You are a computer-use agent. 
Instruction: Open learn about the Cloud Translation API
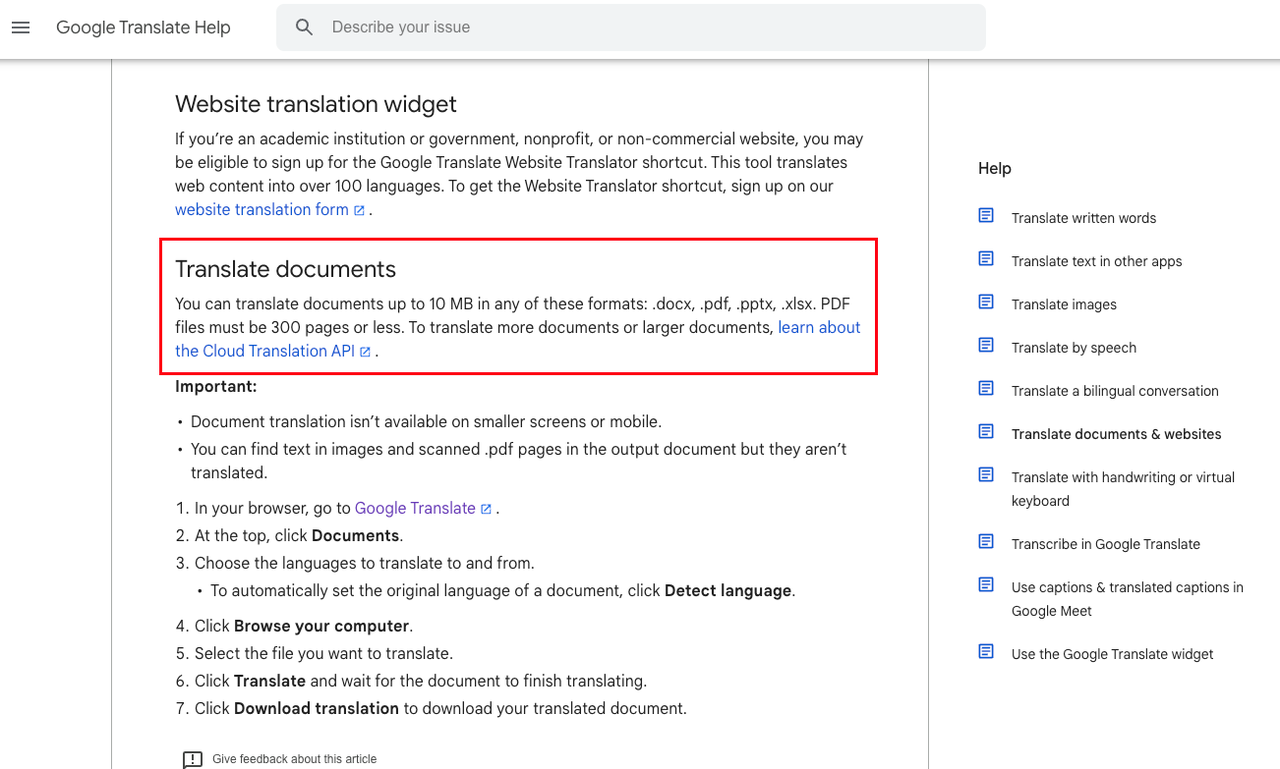[x=818, y=327]
